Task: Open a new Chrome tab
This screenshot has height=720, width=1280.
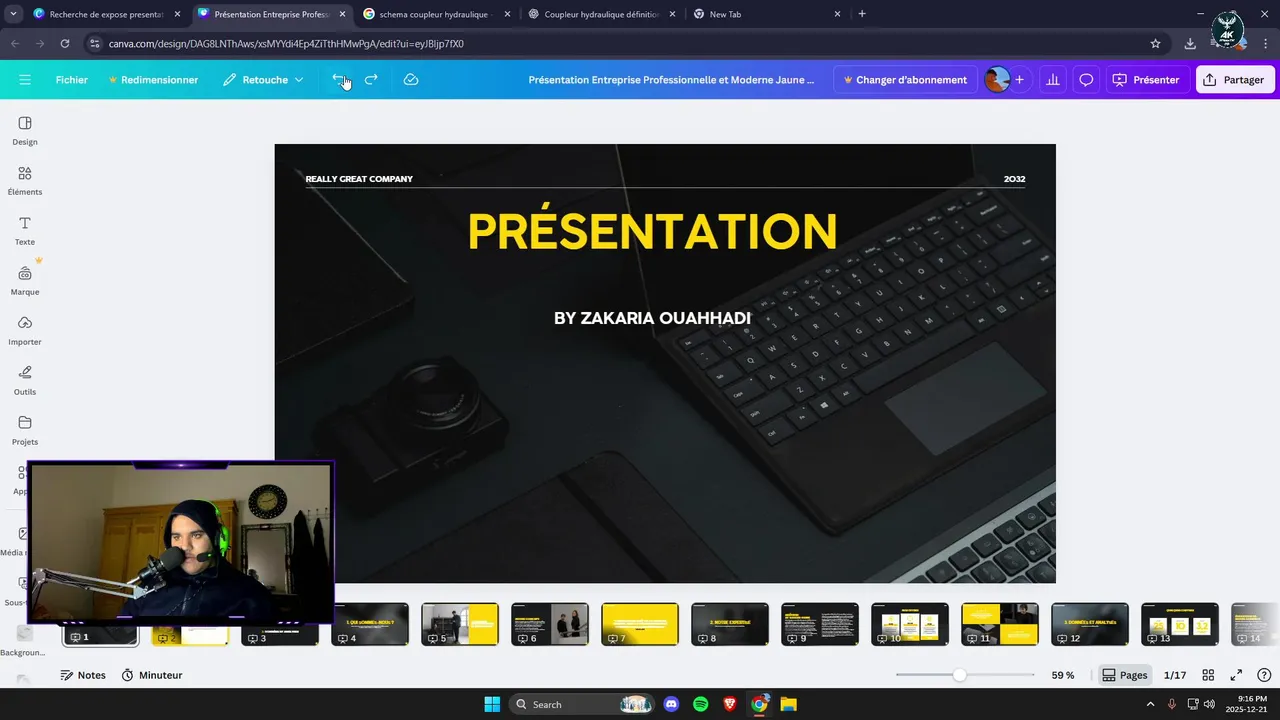Action: (862, 14)
